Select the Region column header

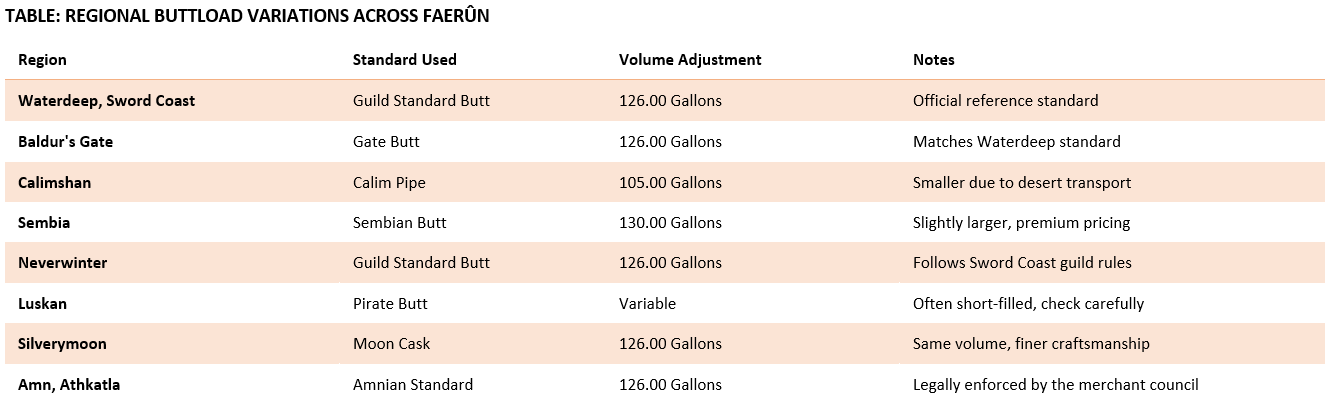(42, 60)
